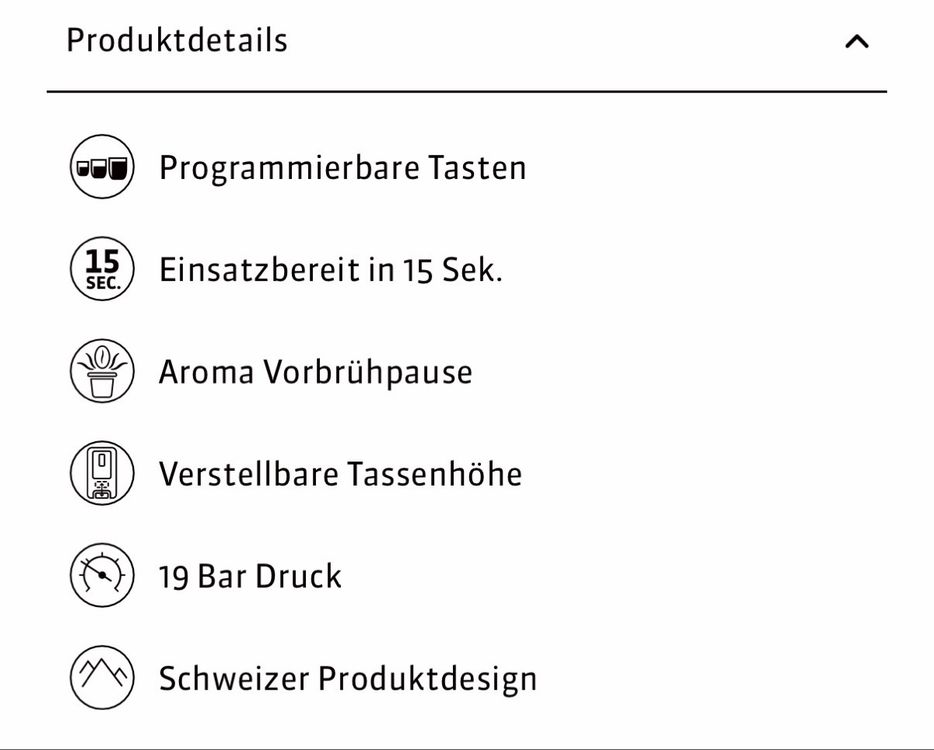934x750 pixels.
Task: Click the word Produktdesign in last feature
Action: coord(428,680)
